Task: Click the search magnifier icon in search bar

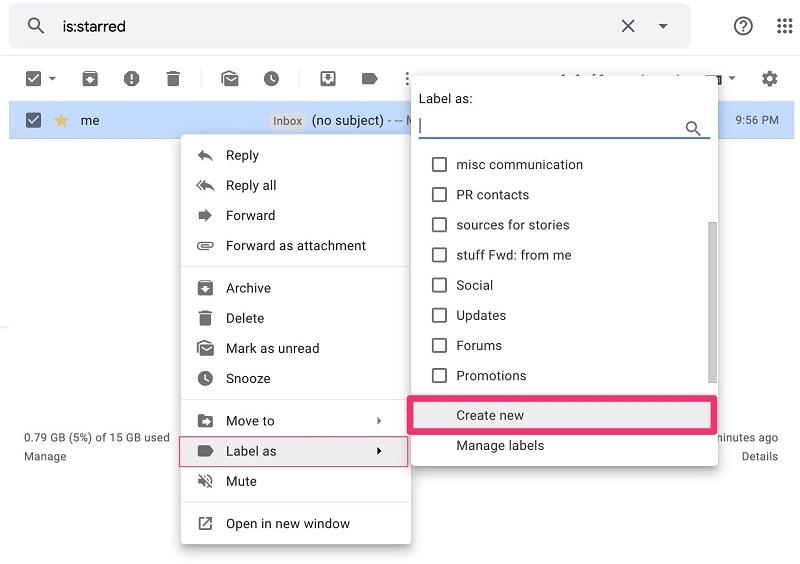Action: tap(35, 25)
